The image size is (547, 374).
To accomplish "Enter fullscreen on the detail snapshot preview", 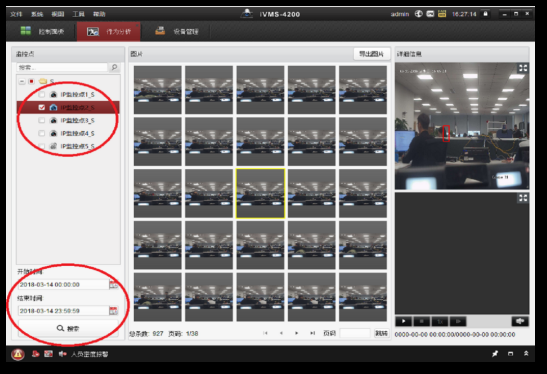I will (x=523, y=68).
